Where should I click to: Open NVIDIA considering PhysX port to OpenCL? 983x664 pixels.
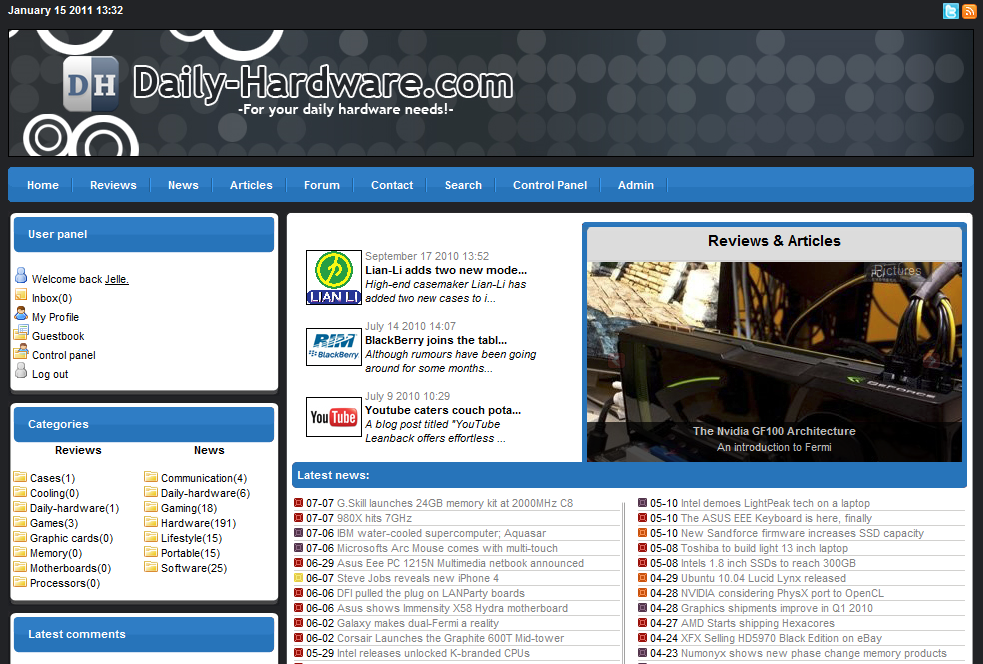[782, 593]
